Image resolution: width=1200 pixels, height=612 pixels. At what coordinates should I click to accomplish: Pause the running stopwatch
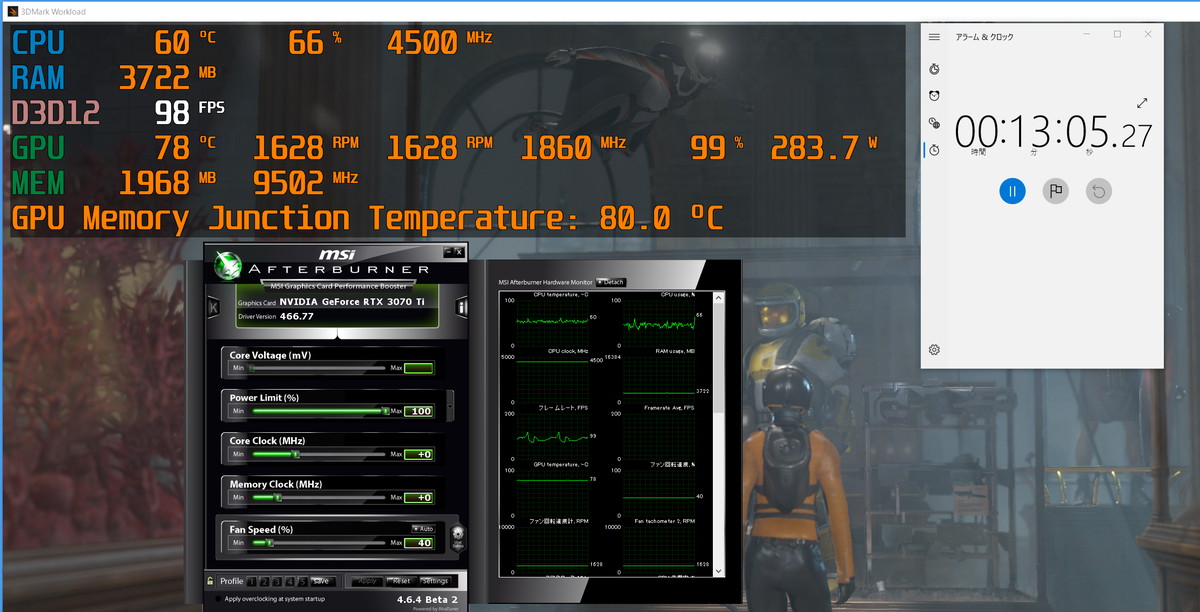(1012, 191)
